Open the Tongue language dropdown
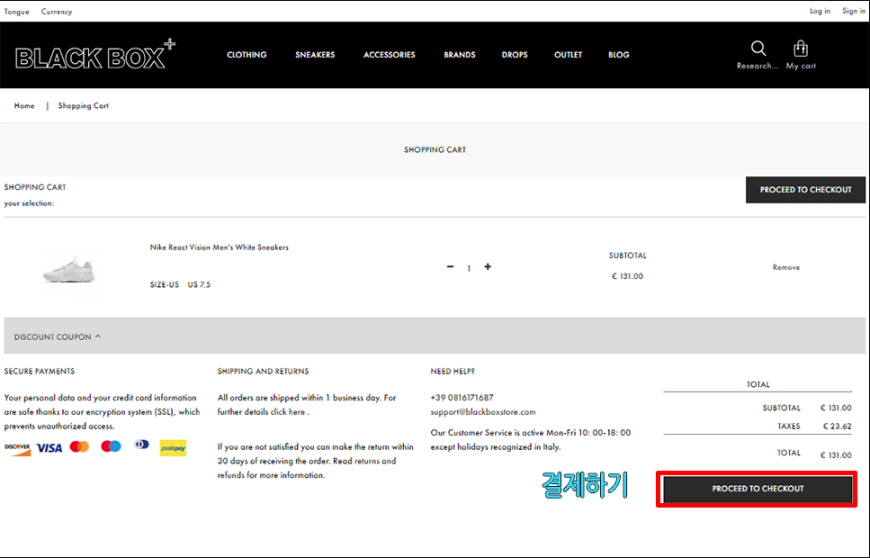The image size is (870, 558). [x=17, y=11]
